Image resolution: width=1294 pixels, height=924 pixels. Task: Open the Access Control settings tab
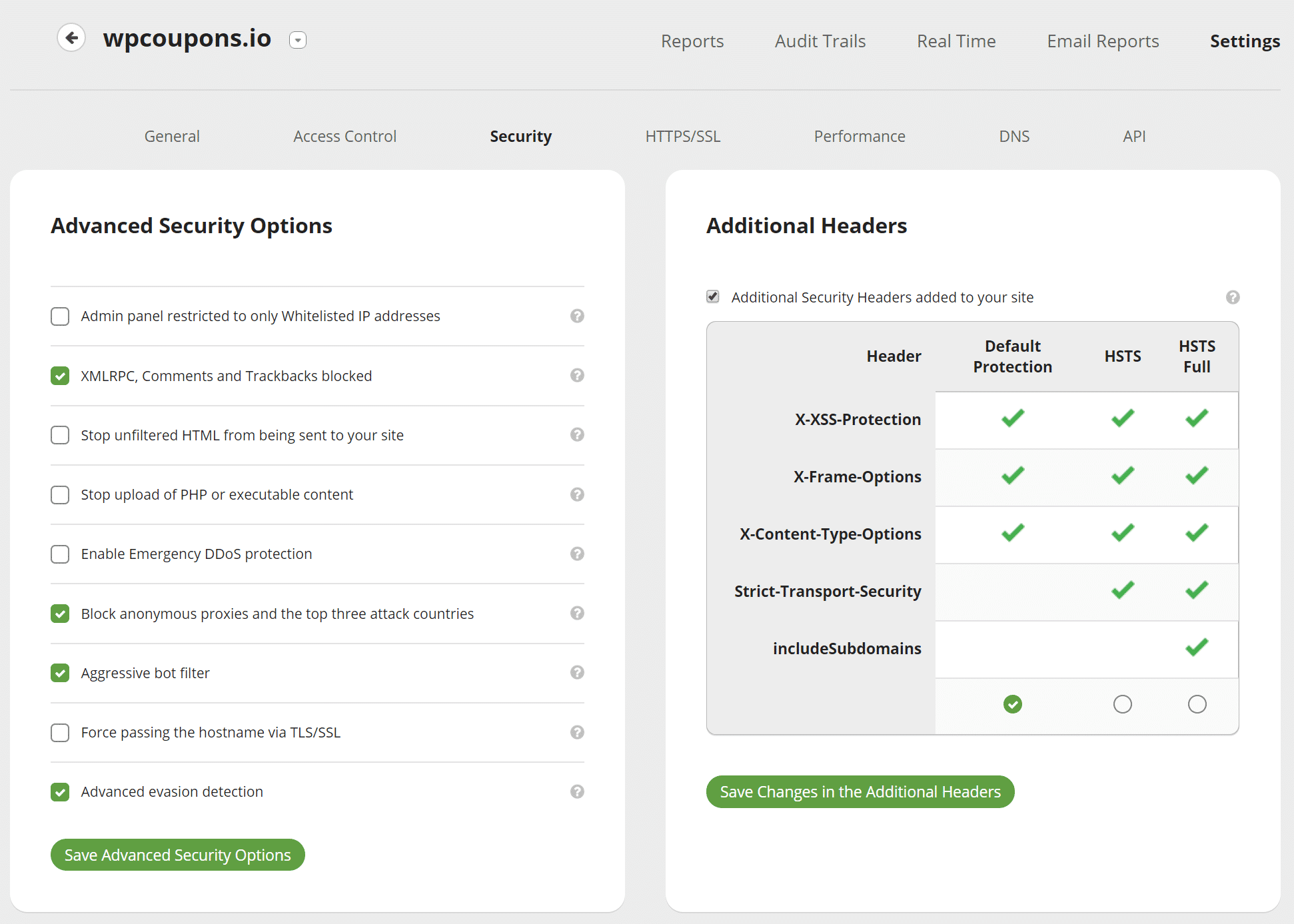345,135
